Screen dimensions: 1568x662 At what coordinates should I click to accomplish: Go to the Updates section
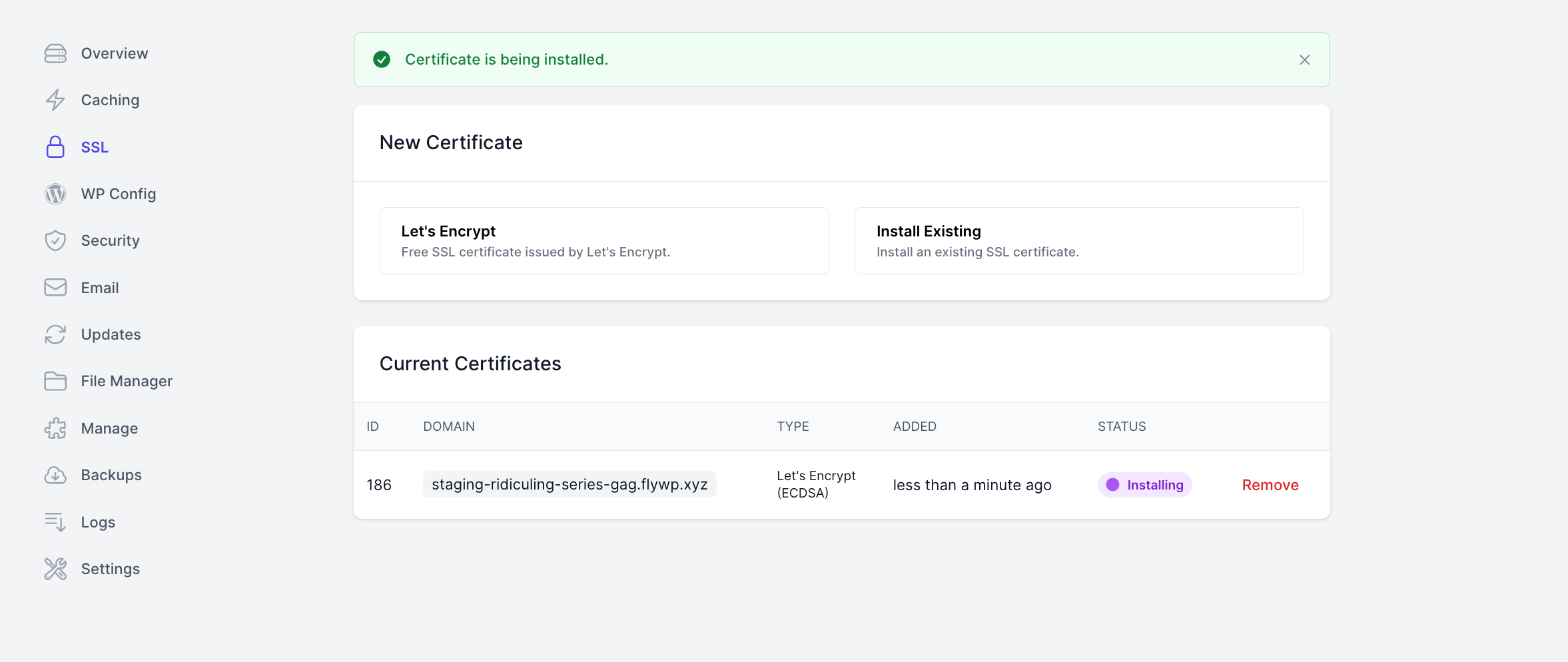[x=111, y=334]
